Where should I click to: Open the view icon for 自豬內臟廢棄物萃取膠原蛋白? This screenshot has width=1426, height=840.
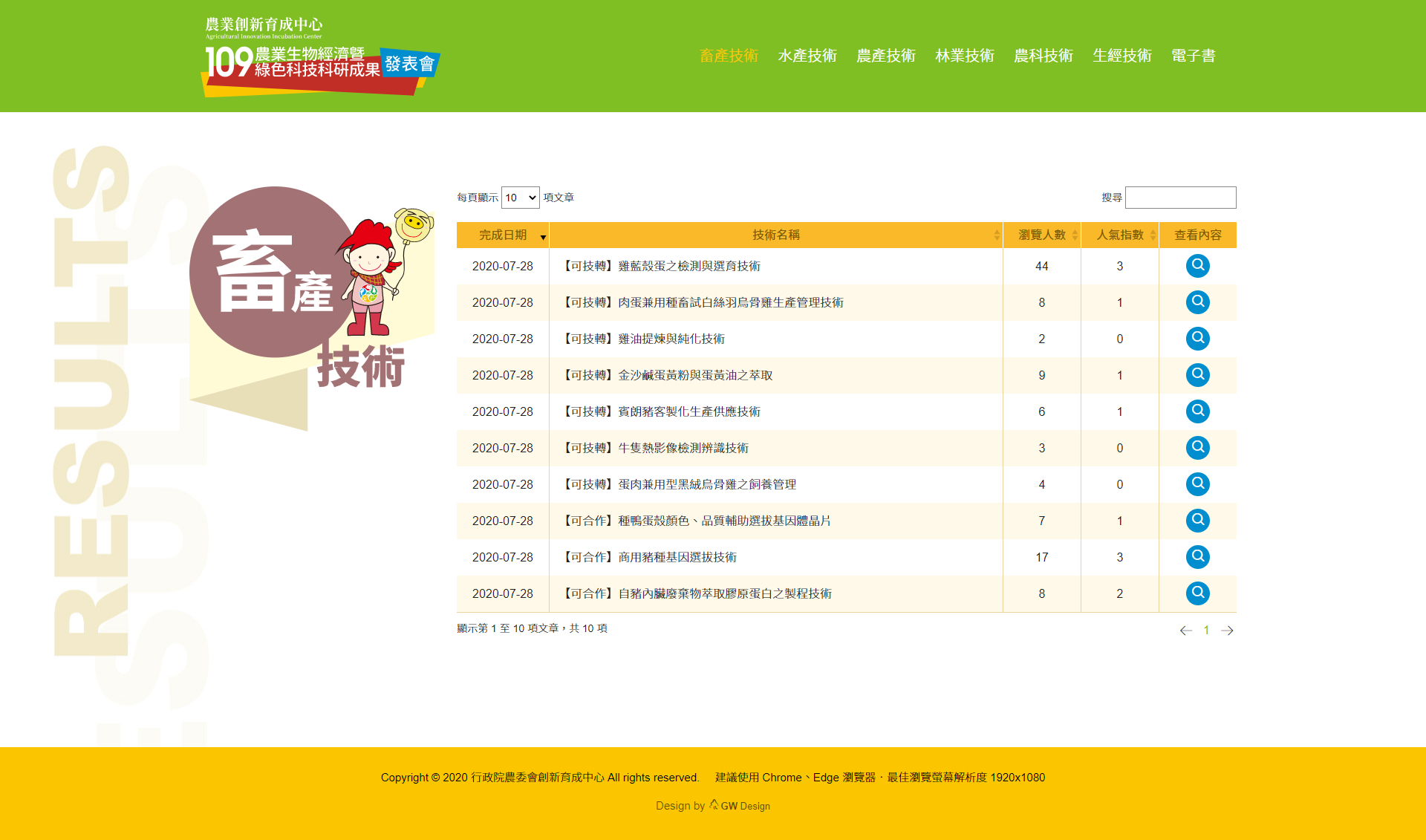(1197, 593)
